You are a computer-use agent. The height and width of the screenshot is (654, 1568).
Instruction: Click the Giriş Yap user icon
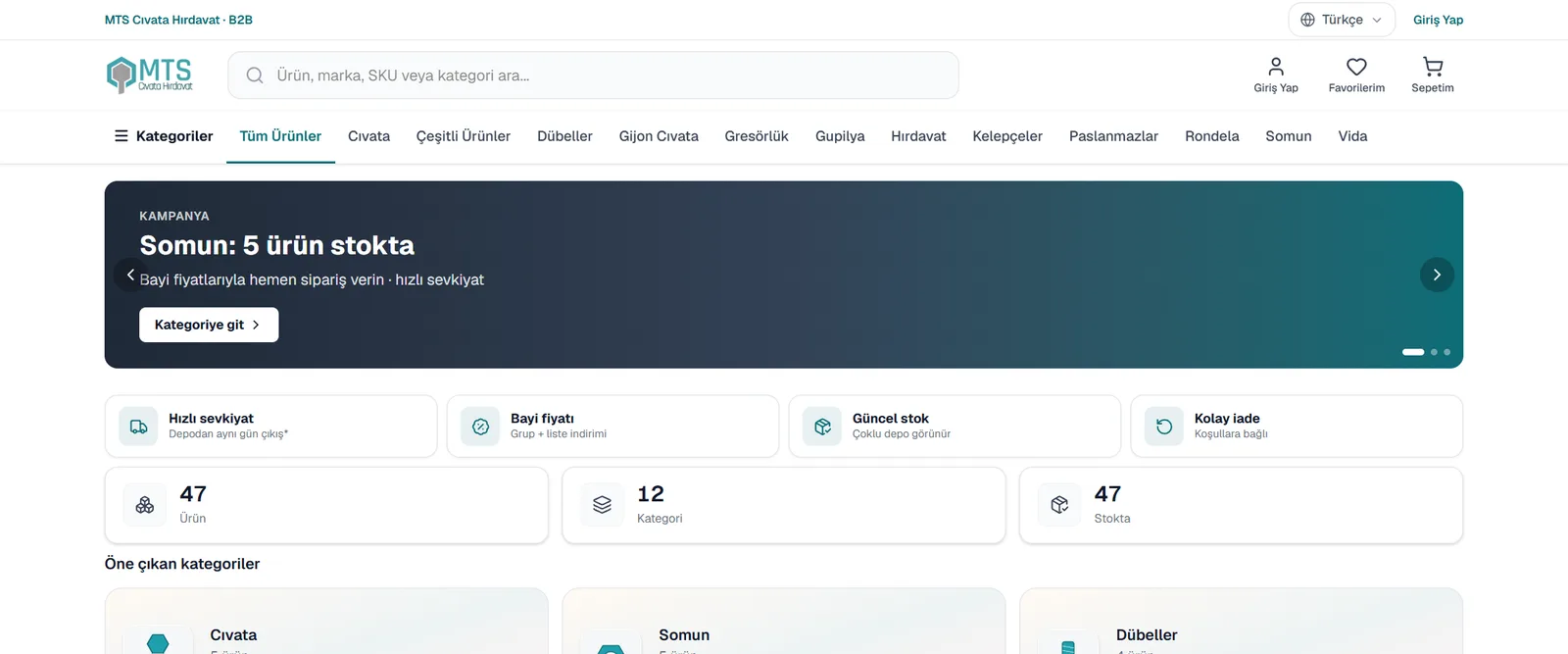pyautogui.click(x=1276, y=67)
